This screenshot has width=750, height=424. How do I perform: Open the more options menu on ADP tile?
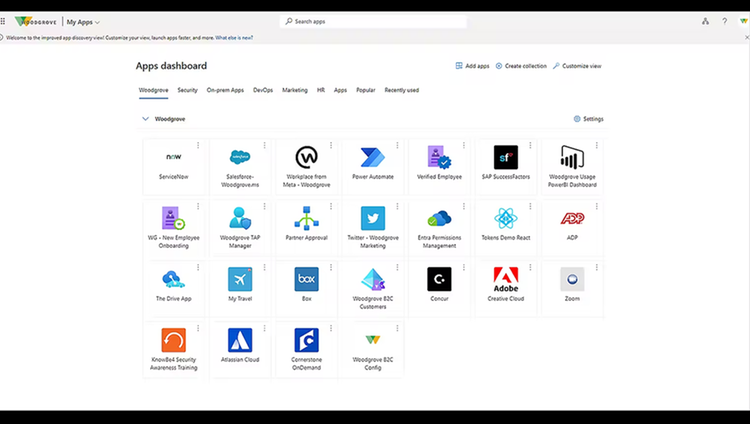point(597,206)
